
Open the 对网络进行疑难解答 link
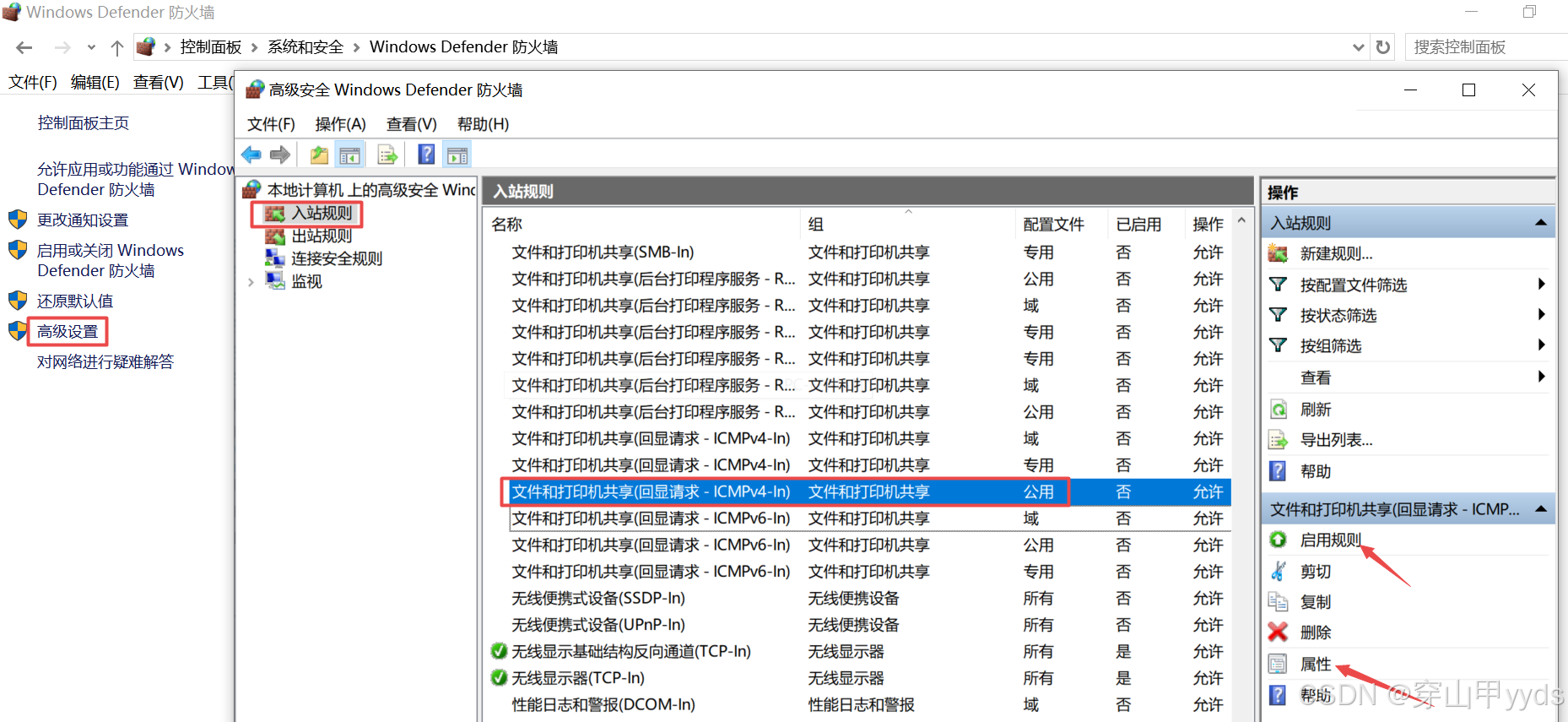pyautogui.click(x=105, y=362)
